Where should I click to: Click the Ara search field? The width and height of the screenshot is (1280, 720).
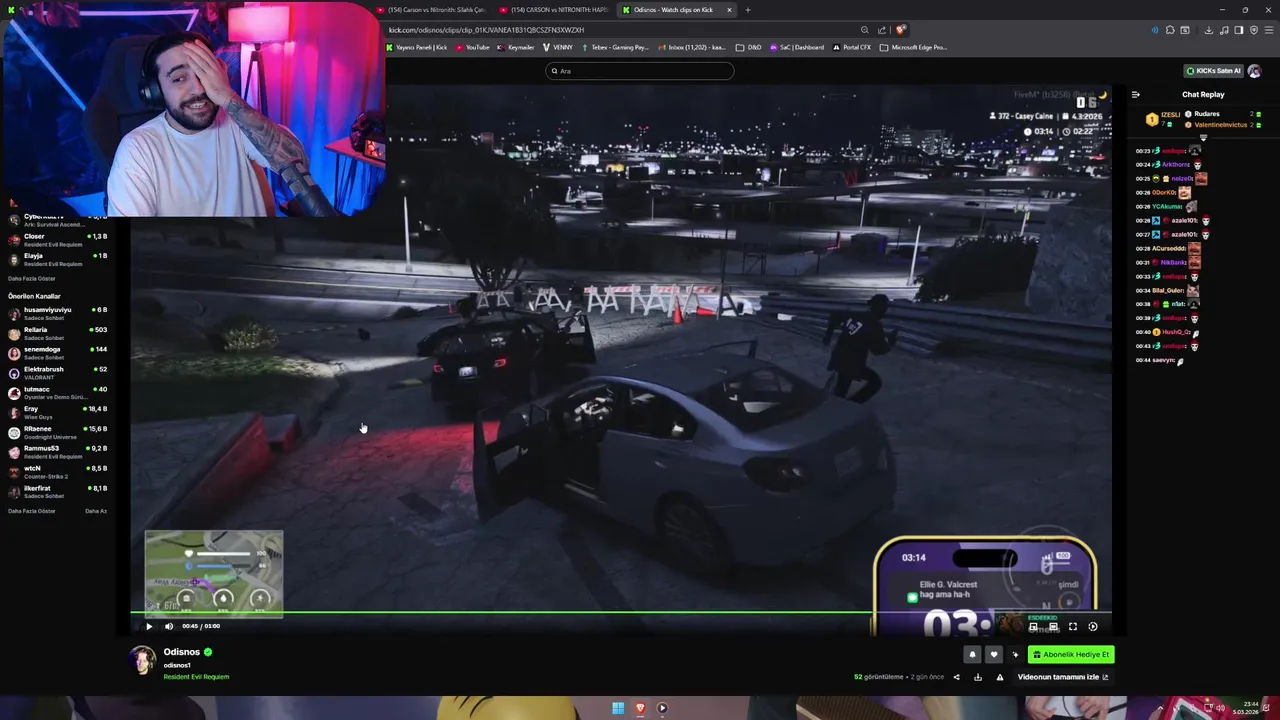640,71
